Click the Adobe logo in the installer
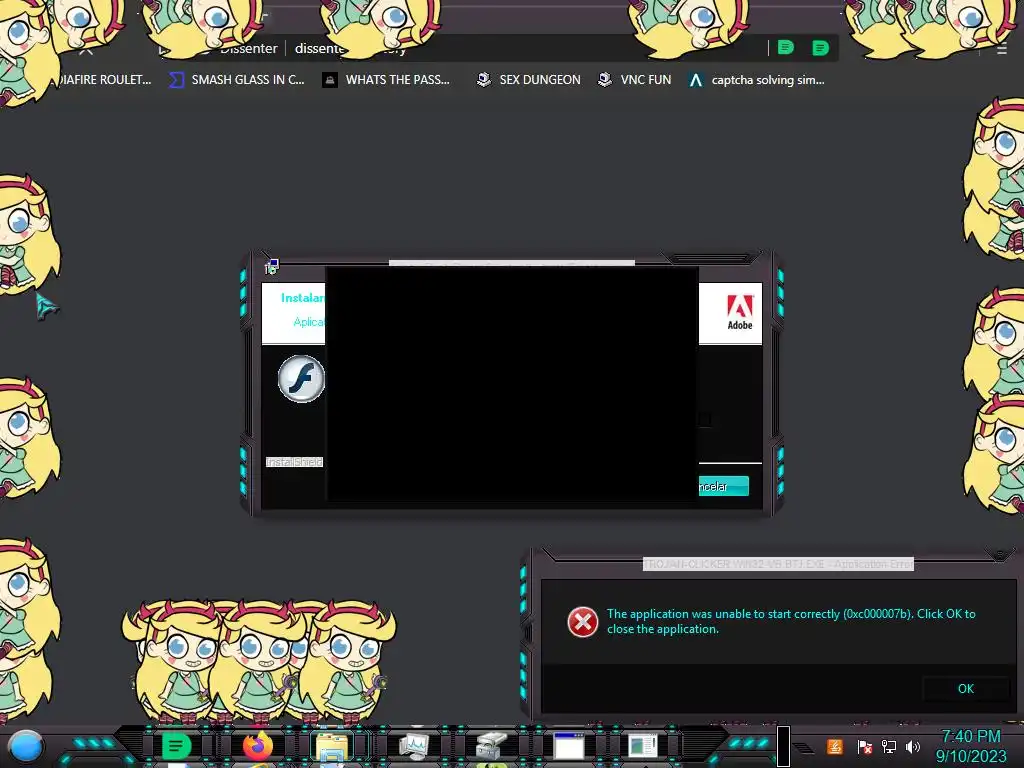Screen dimensions: 1024x768 (x=740, y=312)
